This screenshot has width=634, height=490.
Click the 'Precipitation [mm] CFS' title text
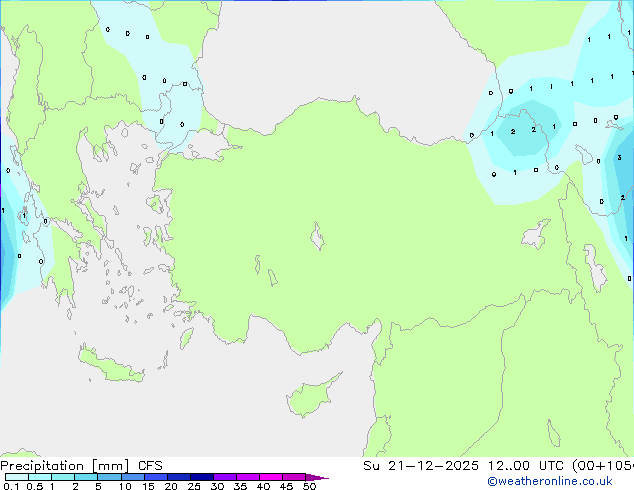tap(81, 466)
